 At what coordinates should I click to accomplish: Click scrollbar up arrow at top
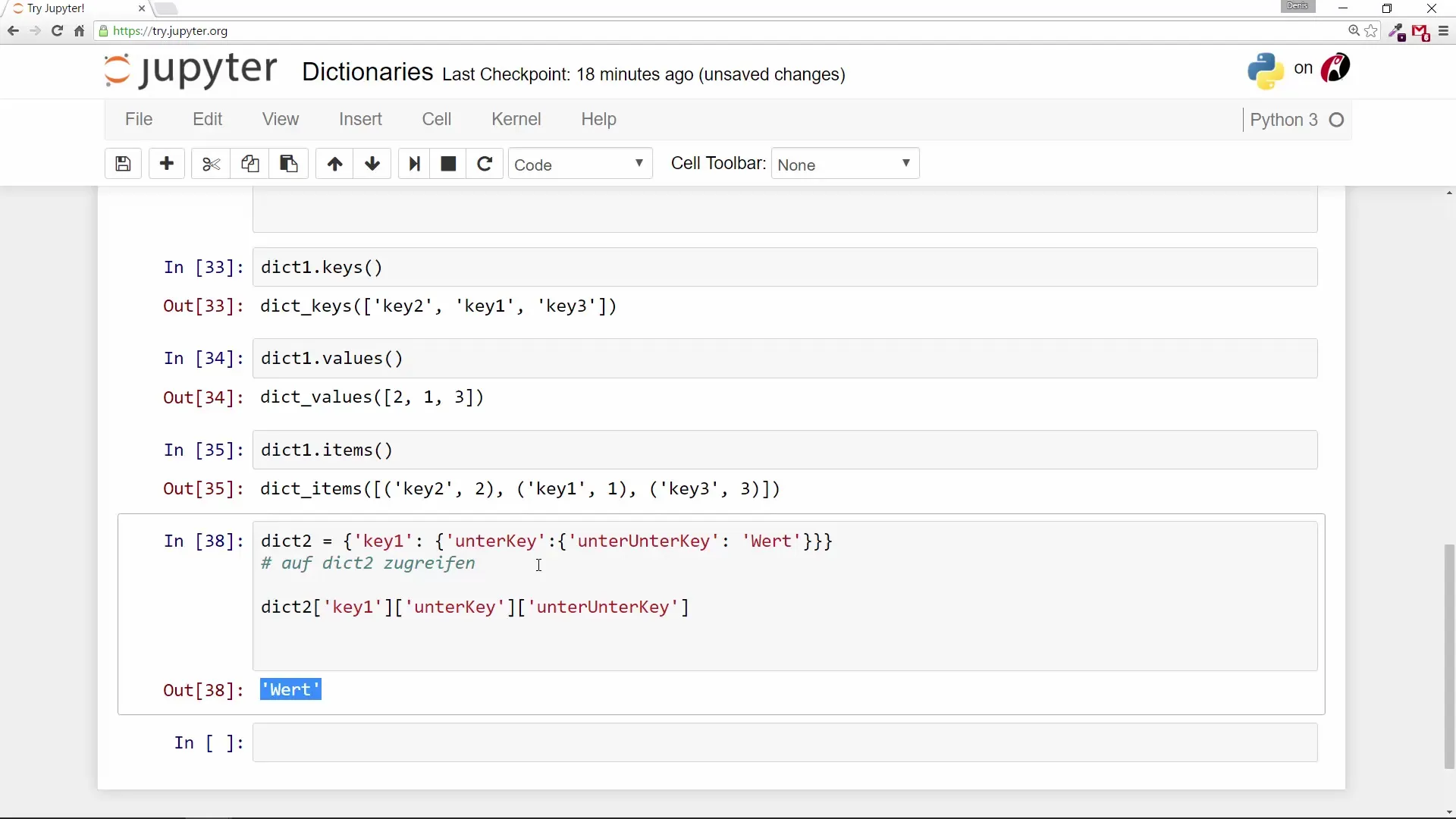[x=1449, y=193]
